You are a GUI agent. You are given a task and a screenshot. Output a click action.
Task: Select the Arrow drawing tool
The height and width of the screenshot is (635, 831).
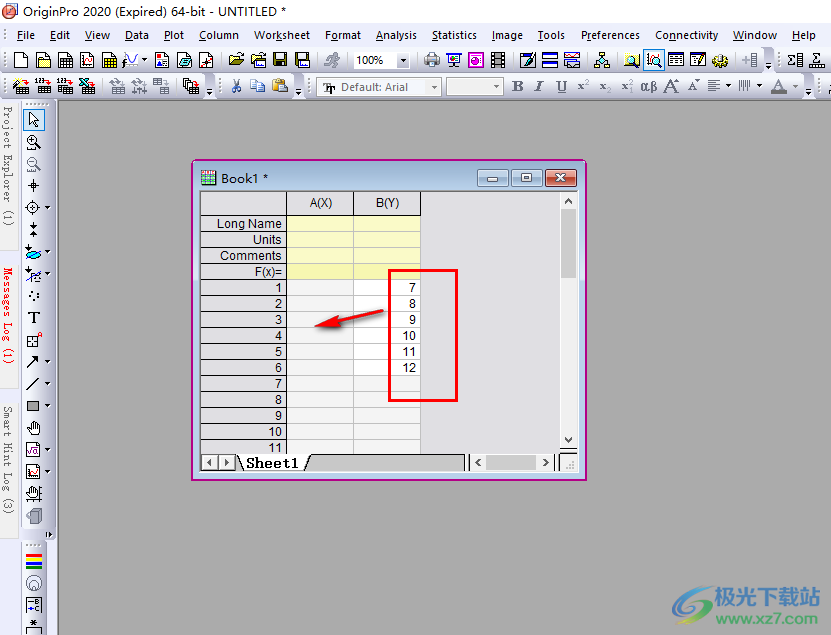click(32, 361)
